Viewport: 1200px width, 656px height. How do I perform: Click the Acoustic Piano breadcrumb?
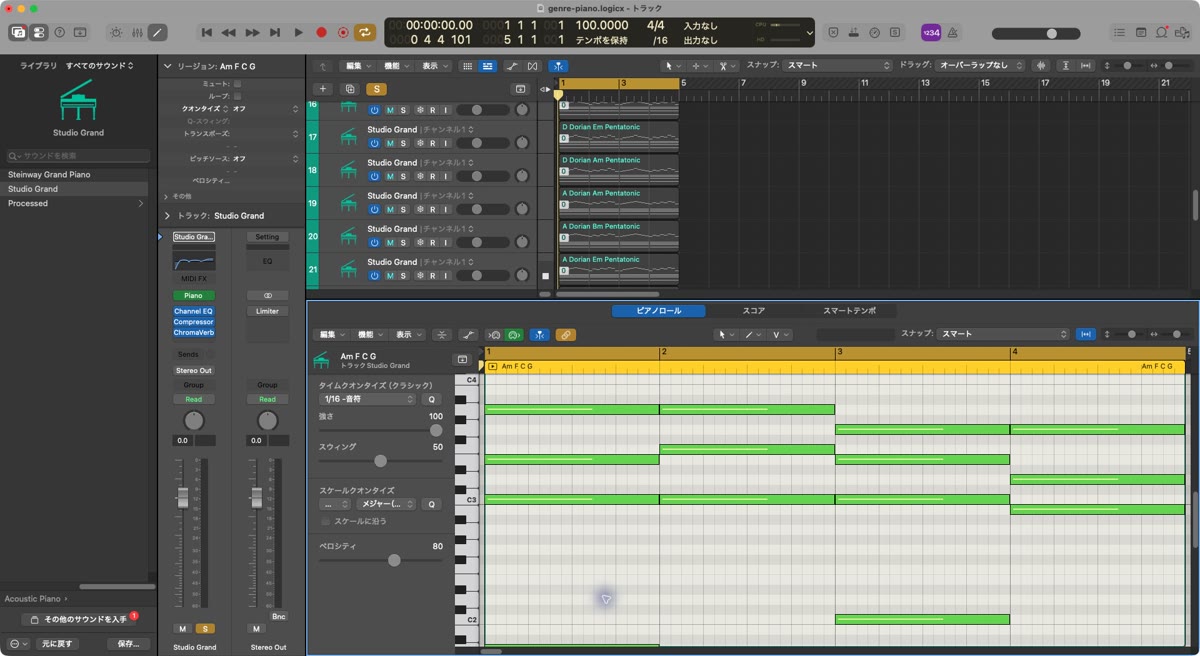pos(32,599)
